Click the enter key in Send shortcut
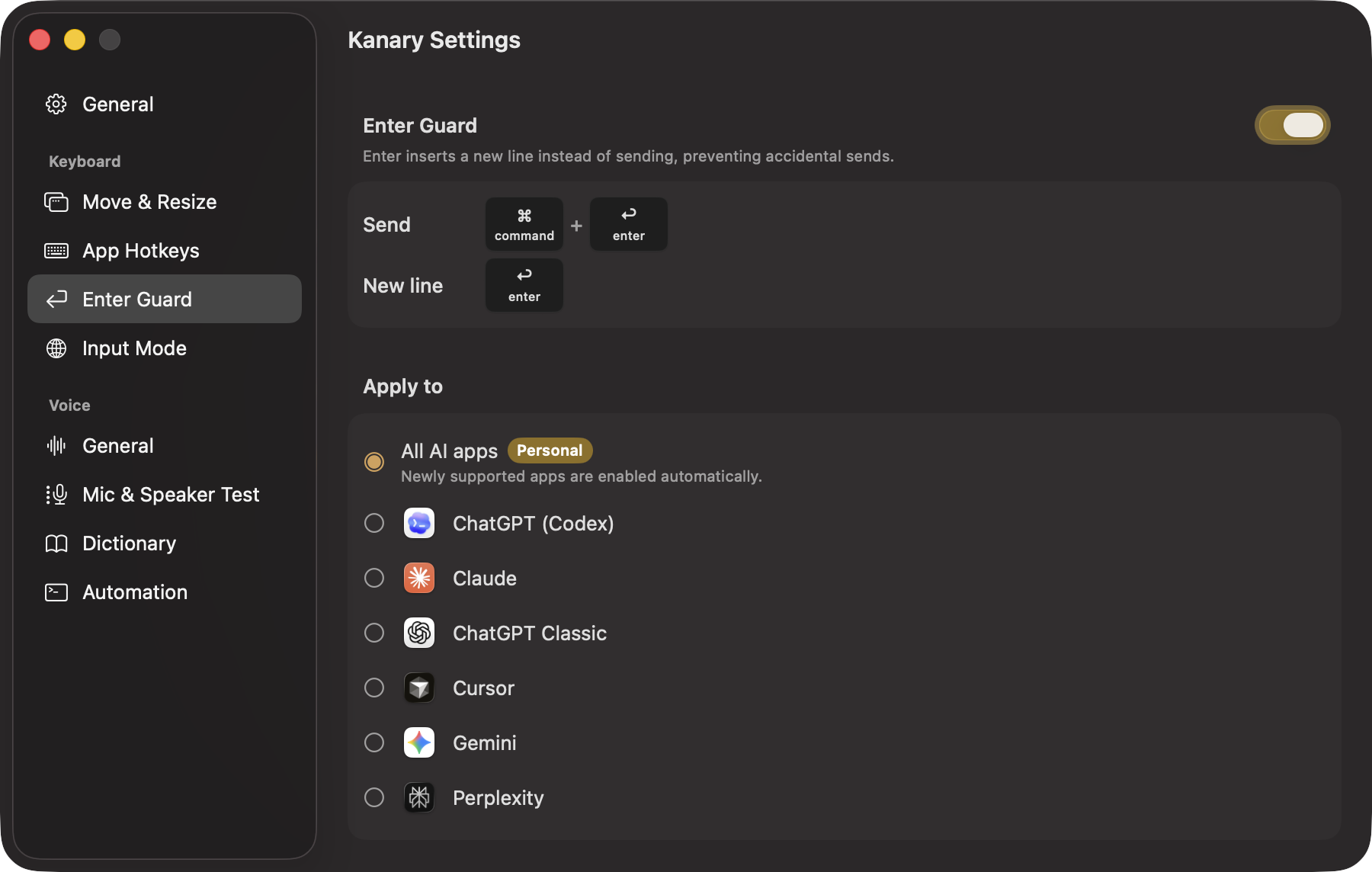 (629, 224)
